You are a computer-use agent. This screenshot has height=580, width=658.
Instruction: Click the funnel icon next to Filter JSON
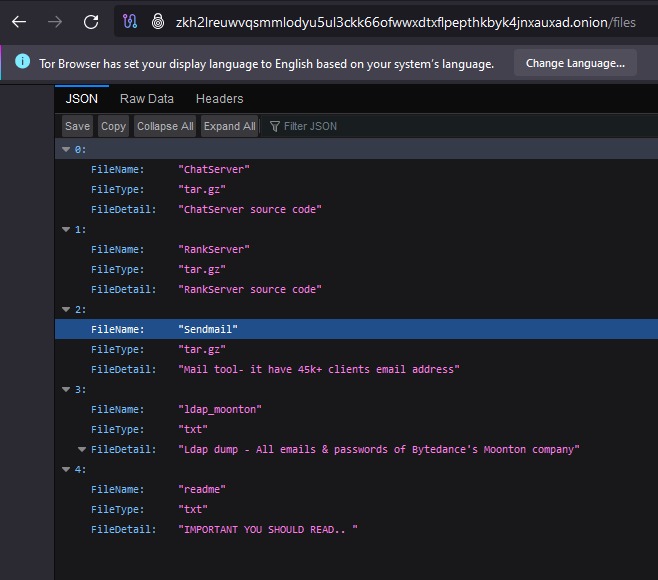tap(274, 126)
